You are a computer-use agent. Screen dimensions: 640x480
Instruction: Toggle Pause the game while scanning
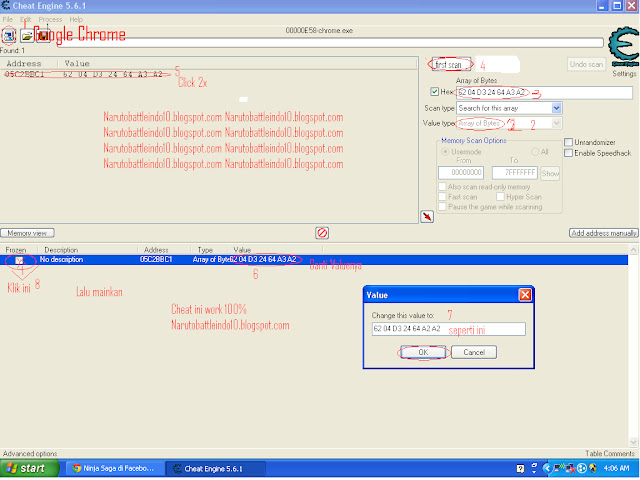[442, 207]
